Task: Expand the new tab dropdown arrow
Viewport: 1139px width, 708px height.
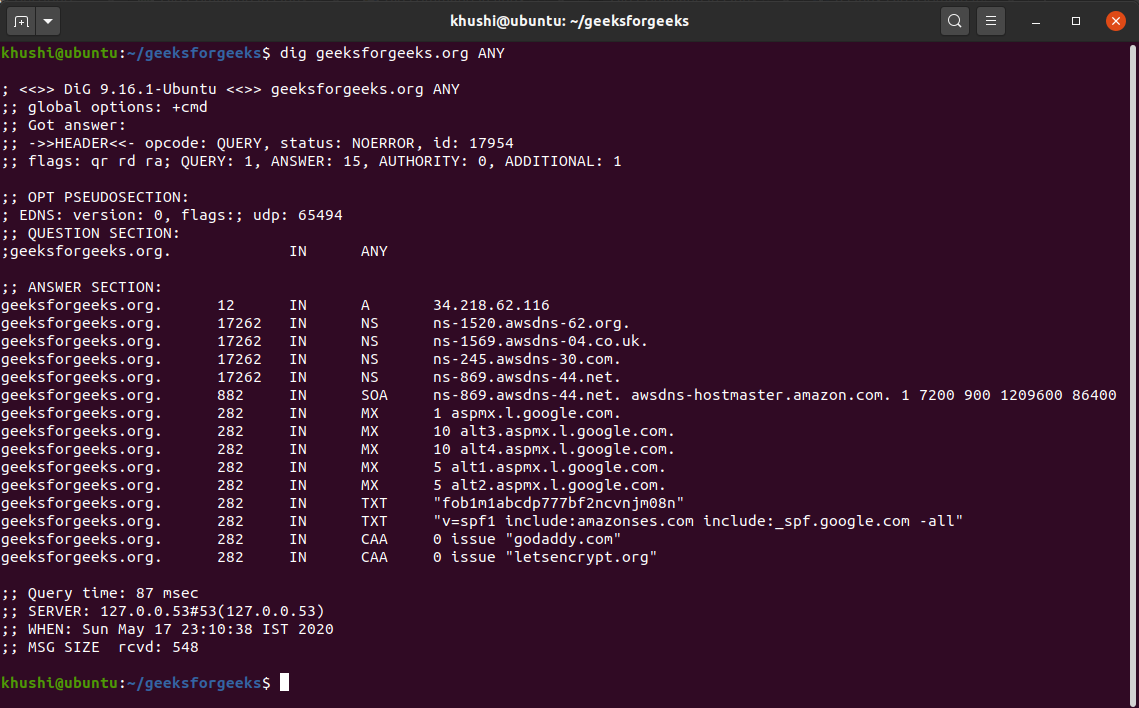Action: (48, 21)
